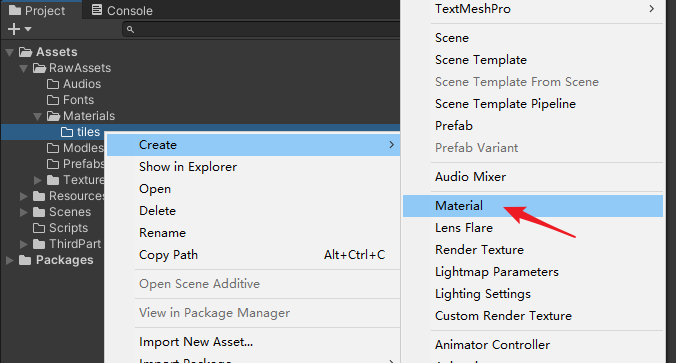The height and width of the screenshot is (363, 676).
Task: Collapse the RawAssets folder triangle
Action: (x=24, y=69)
